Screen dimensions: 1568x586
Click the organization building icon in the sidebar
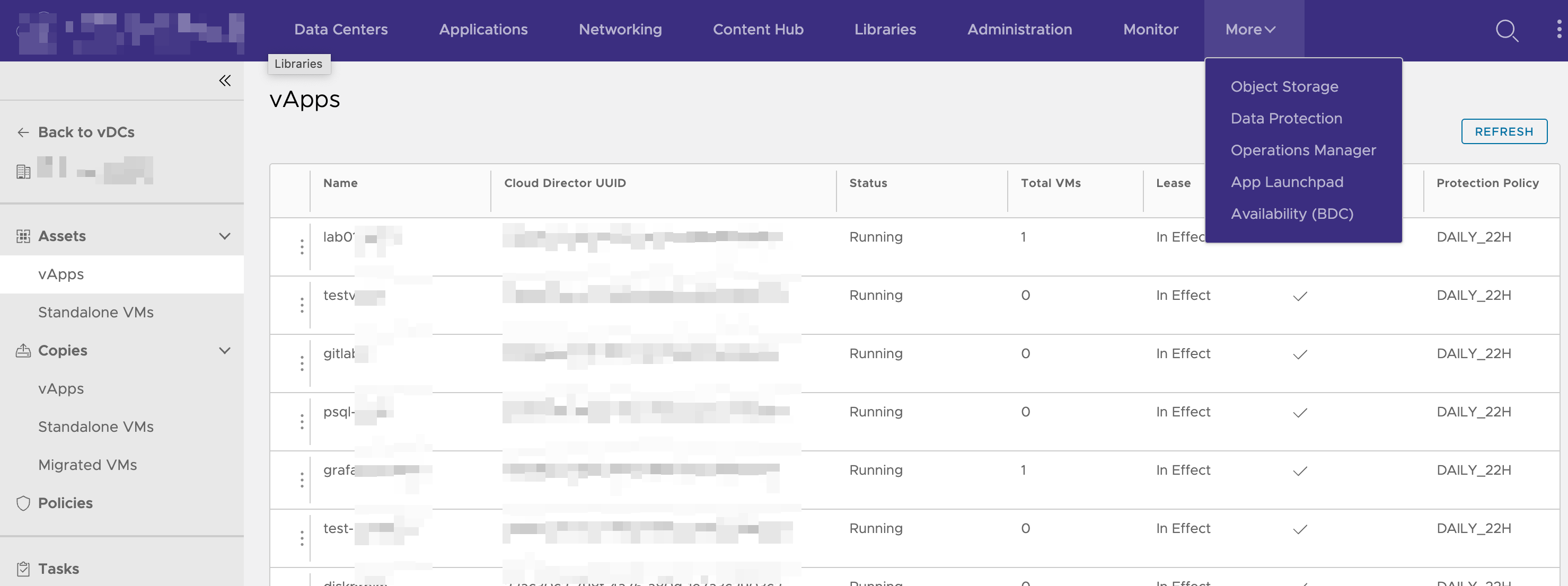pyautogui.click(x=23, y=172)
